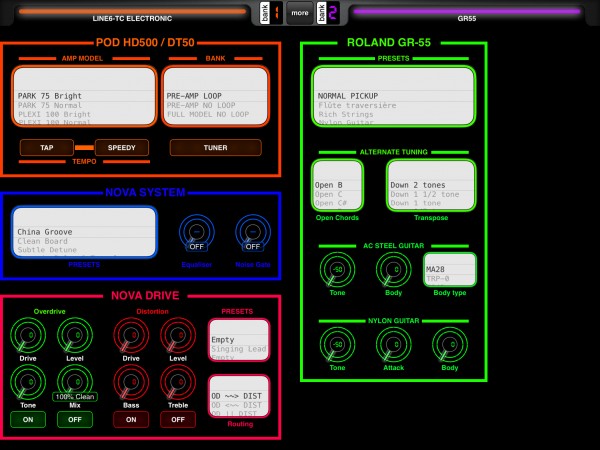Image resolution: width=600 pixels, height=450 pixels.
Task: Switch to the GR55 tab
Action: (x=466, y=15)
